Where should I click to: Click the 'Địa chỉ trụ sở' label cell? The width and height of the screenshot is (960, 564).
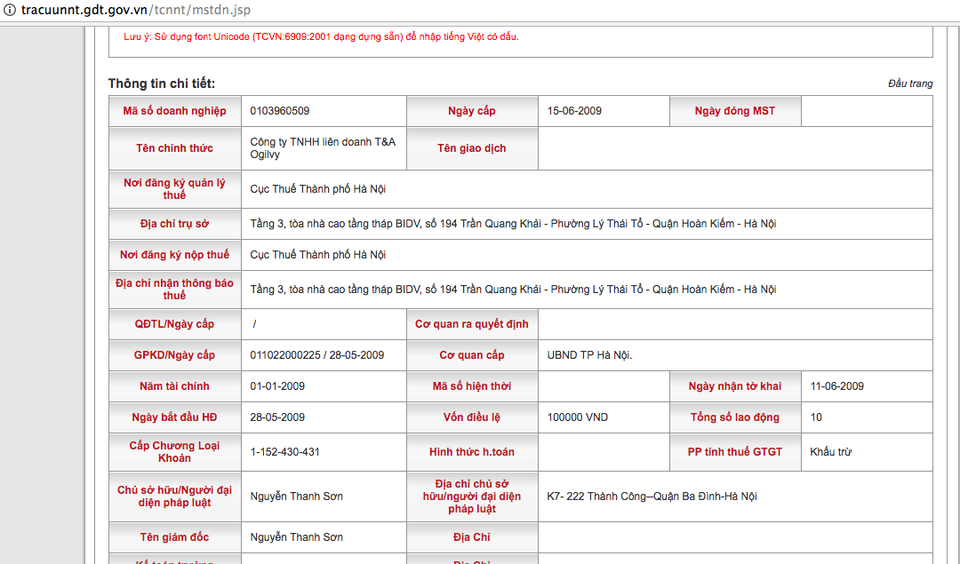tap(174, 224)
